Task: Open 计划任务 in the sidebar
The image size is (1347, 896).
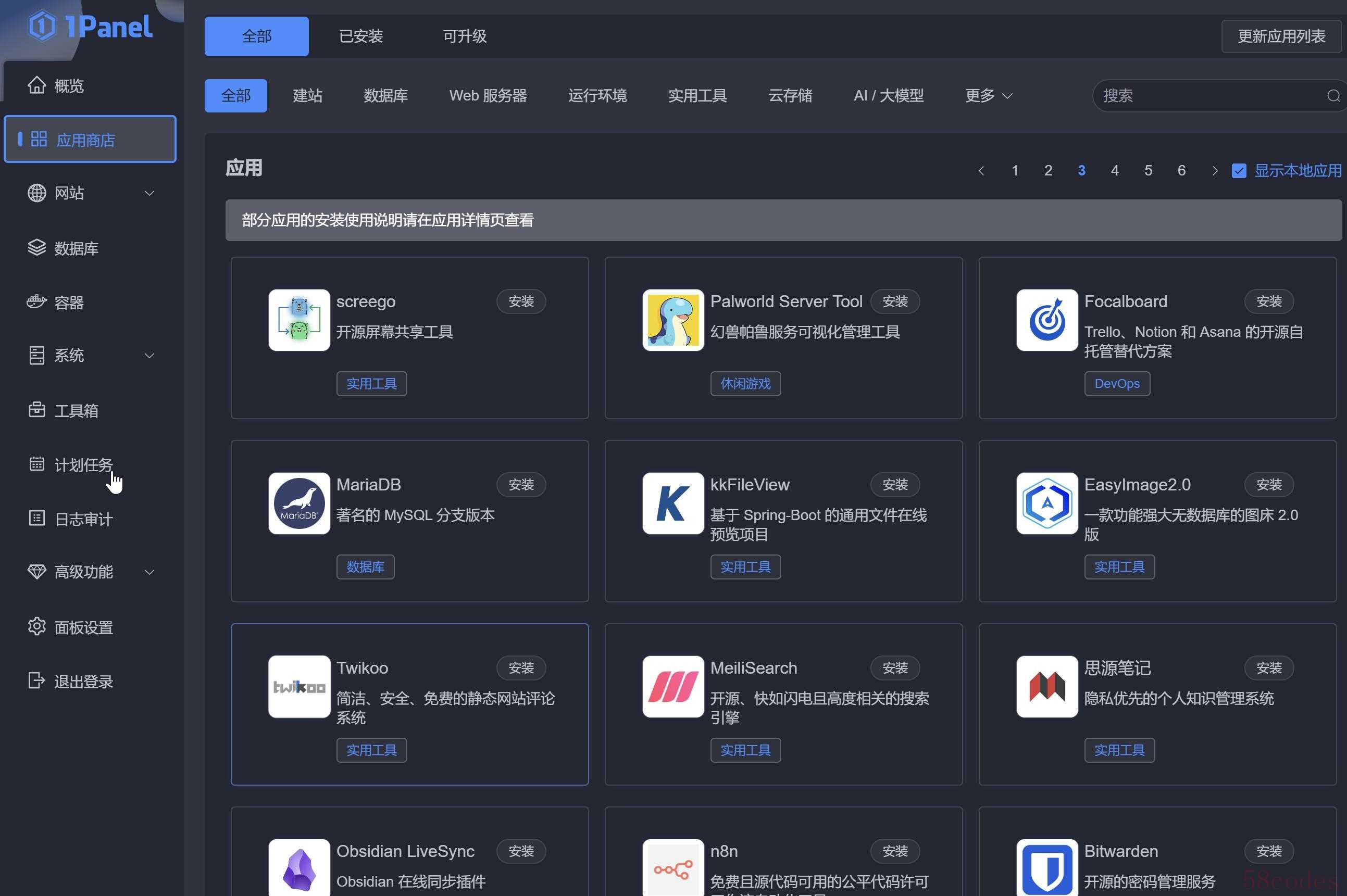Action: click(83, 464)
